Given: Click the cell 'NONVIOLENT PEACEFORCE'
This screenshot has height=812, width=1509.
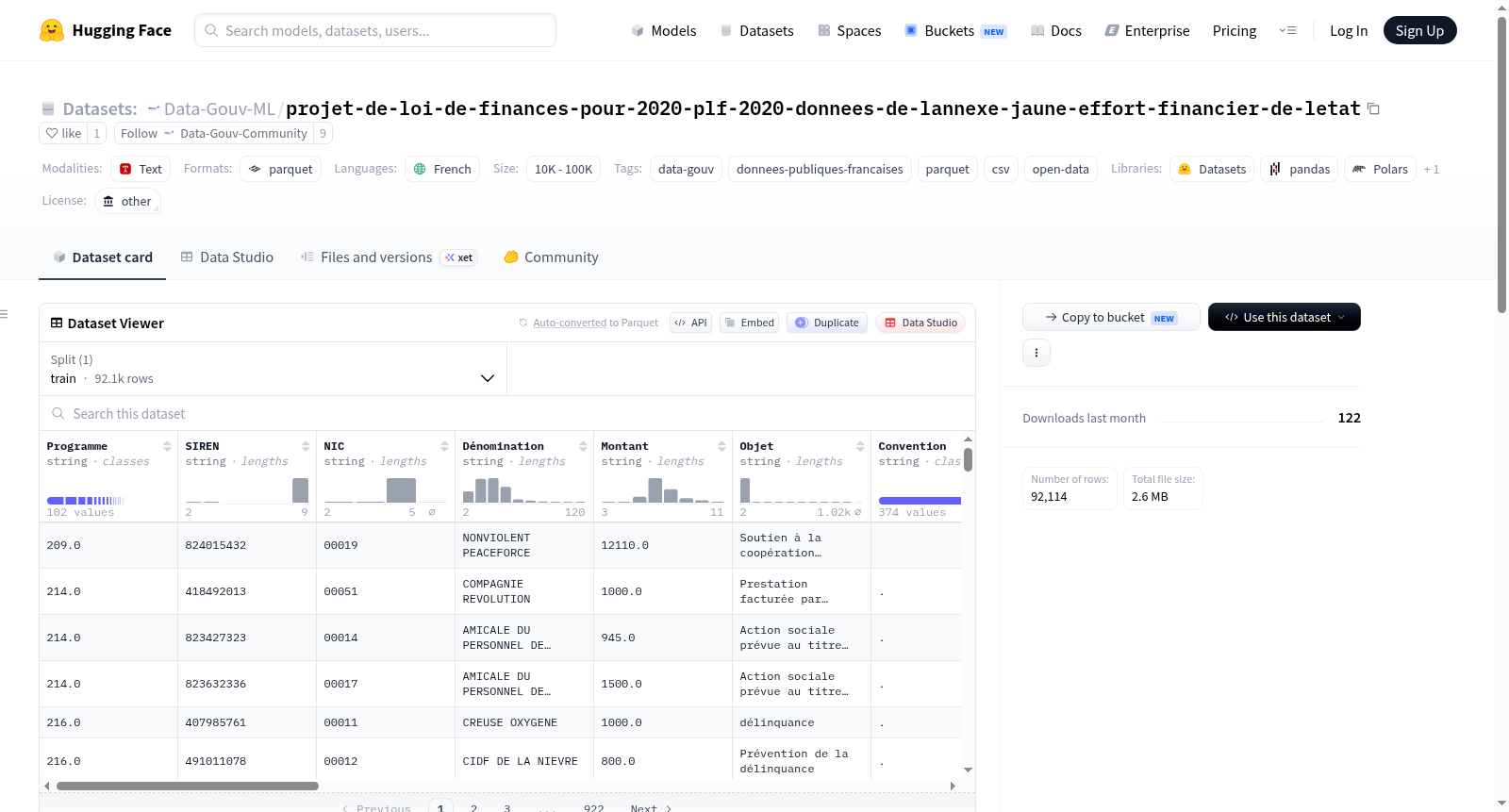Looking at the screenshot, I should [x=524, y=545].
